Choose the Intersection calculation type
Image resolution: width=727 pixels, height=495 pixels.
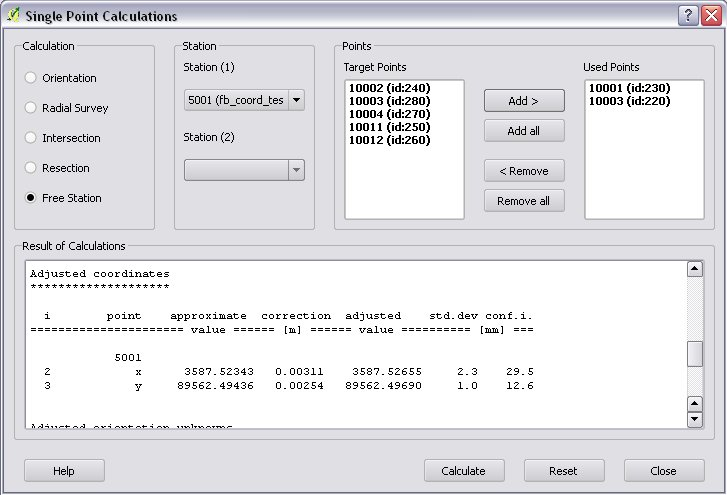[x=32, y=138]
